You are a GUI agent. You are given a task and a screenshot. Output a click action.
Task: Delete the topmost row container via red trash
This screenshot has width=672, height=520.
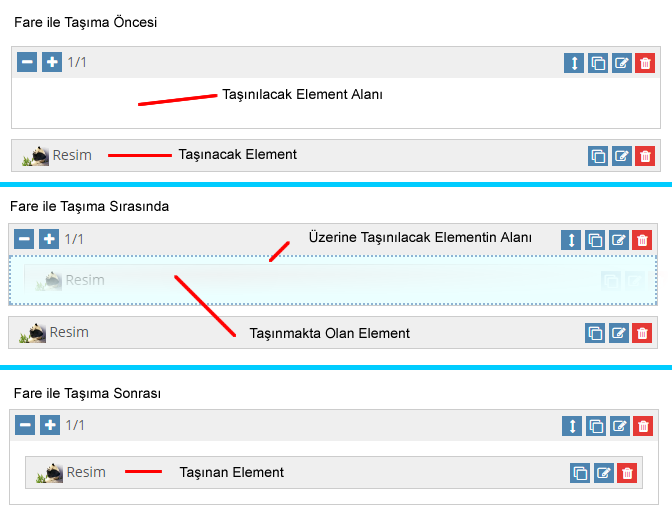[x=645, y=63]
